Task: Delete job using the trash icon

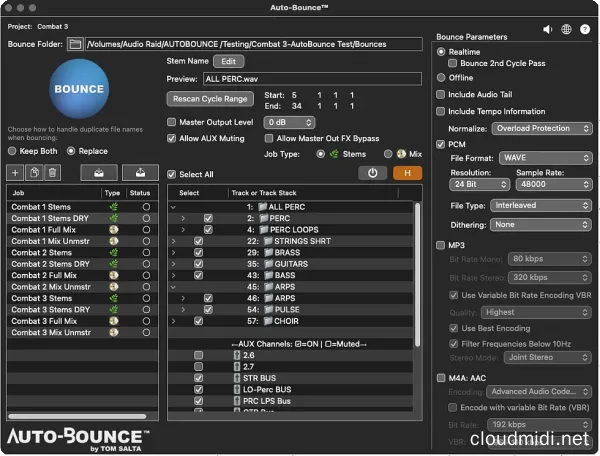Action: 52,173
